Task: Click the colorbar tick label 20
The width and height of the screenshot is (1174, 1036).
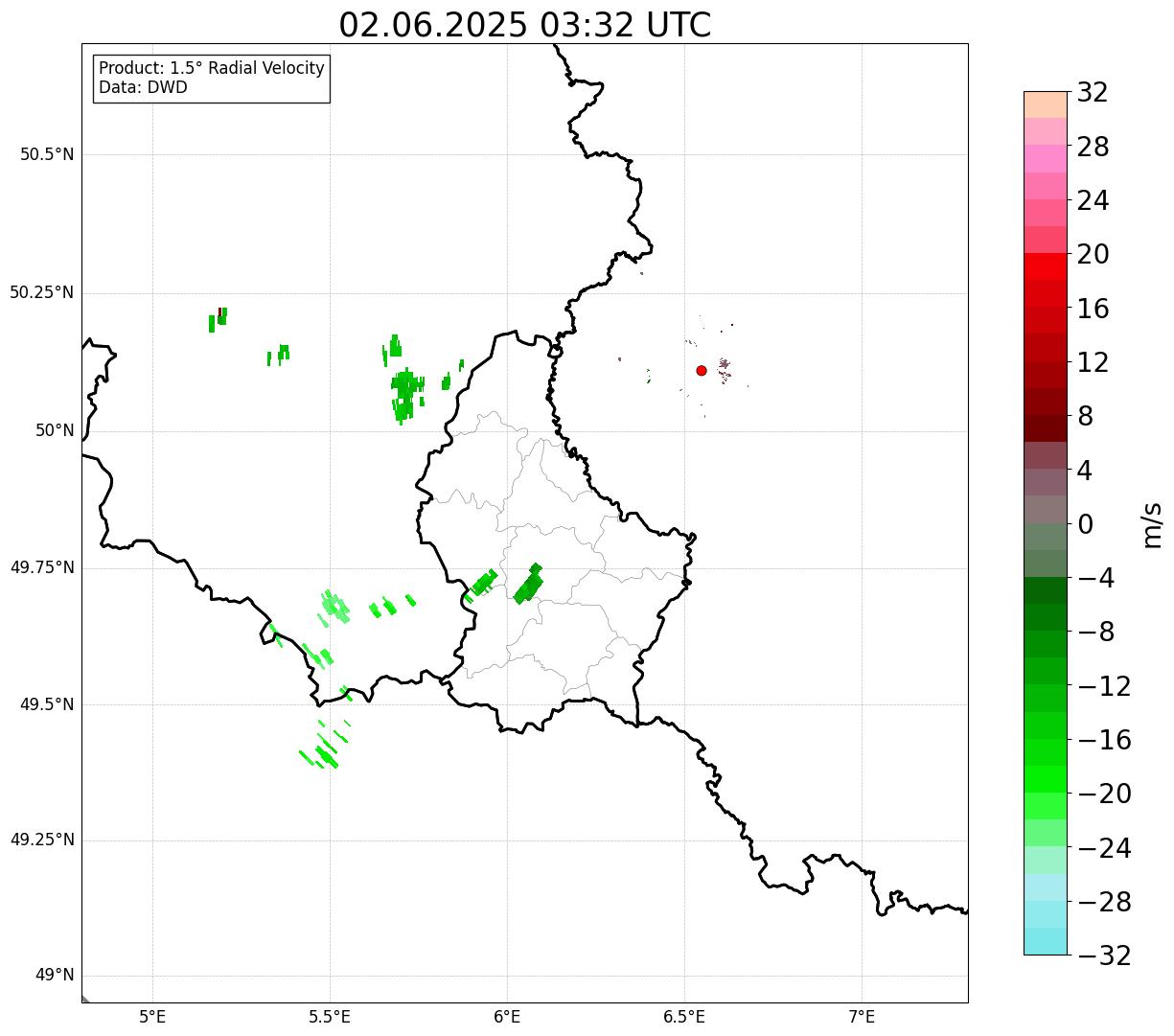Action: (1093, 255)
